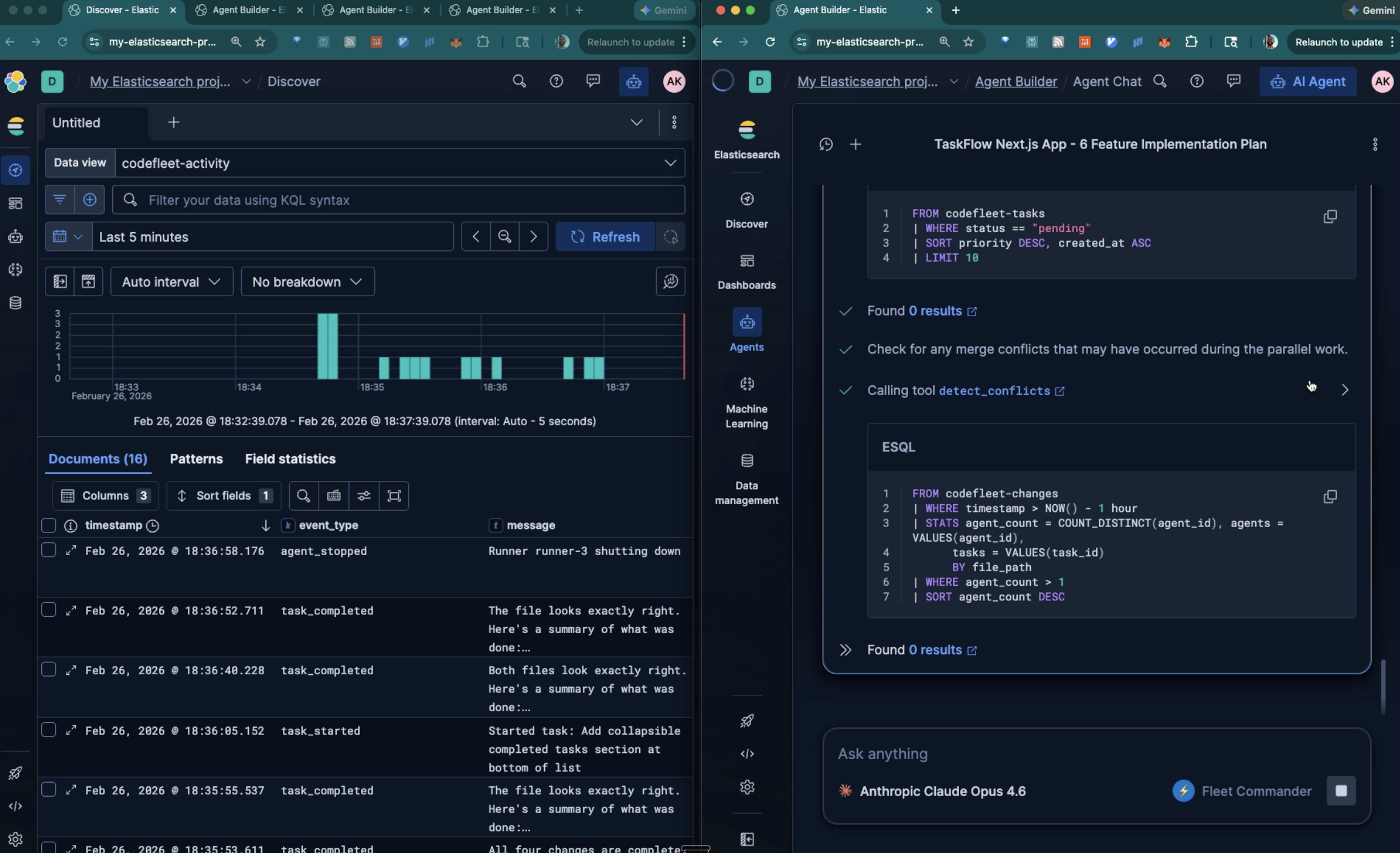Copy the codefleet-changes ESQL query
Viewport: 1400px width, 853px height.
point(1330,496)
